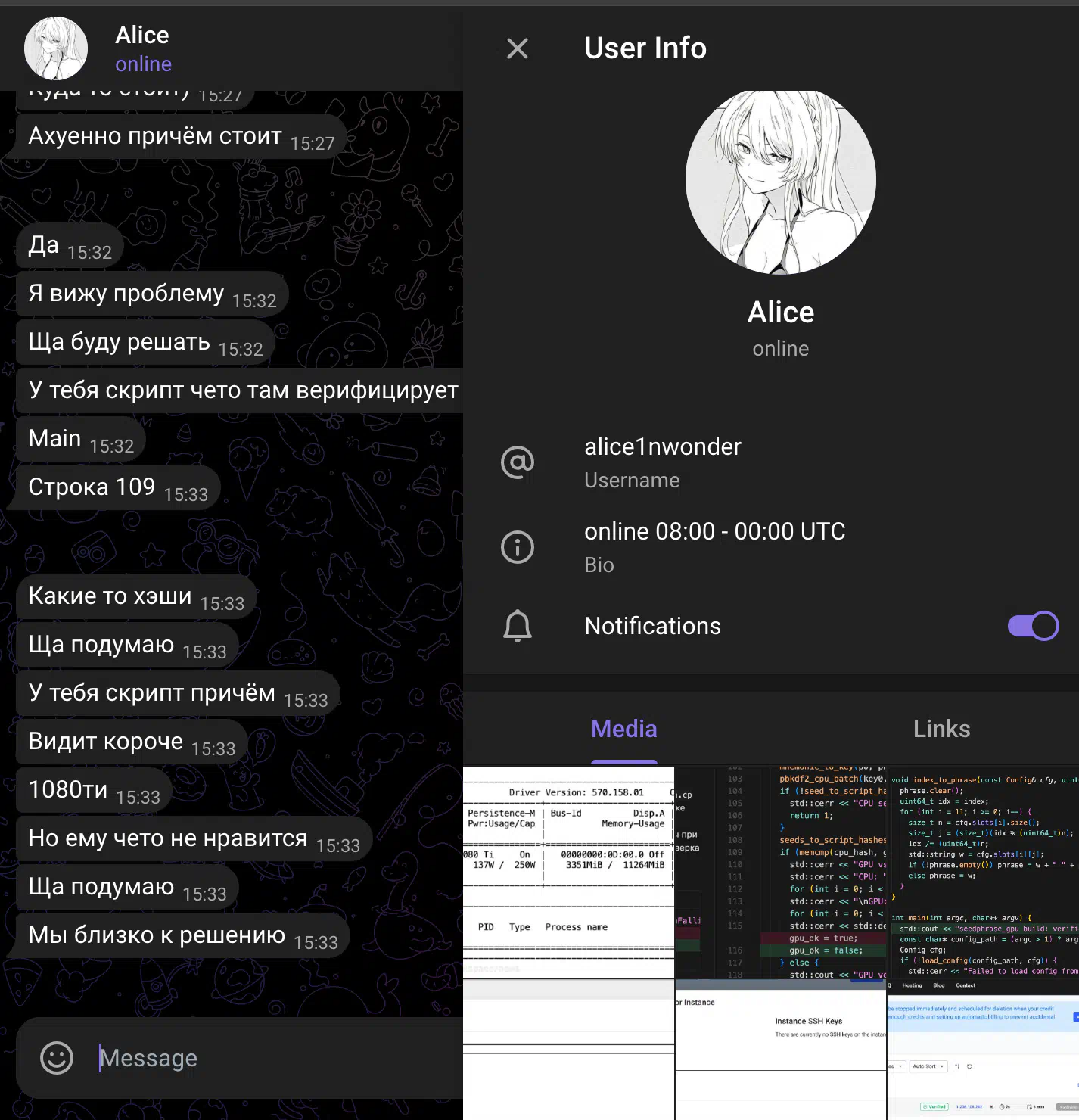Image resolution: width=1079 pixels, height=1120 pixels.
Task: View Alice's large profile photo
Action: click(x=780, y=180)
